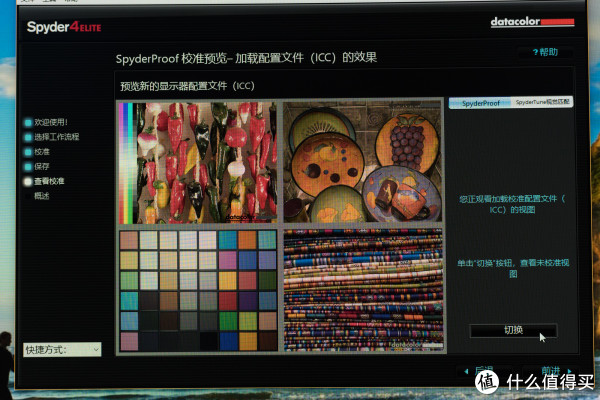600x400 pixels.
Task: Click the 保存 step bullet icon
Action: pos(27,167)
